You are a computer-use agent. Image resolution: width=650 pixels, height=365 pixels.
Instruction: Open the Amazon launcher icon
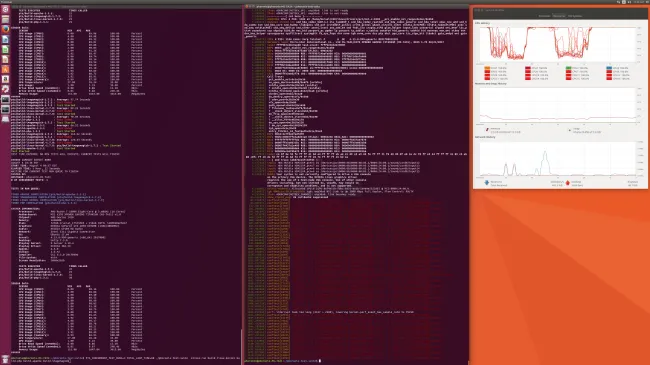point(5,79)
